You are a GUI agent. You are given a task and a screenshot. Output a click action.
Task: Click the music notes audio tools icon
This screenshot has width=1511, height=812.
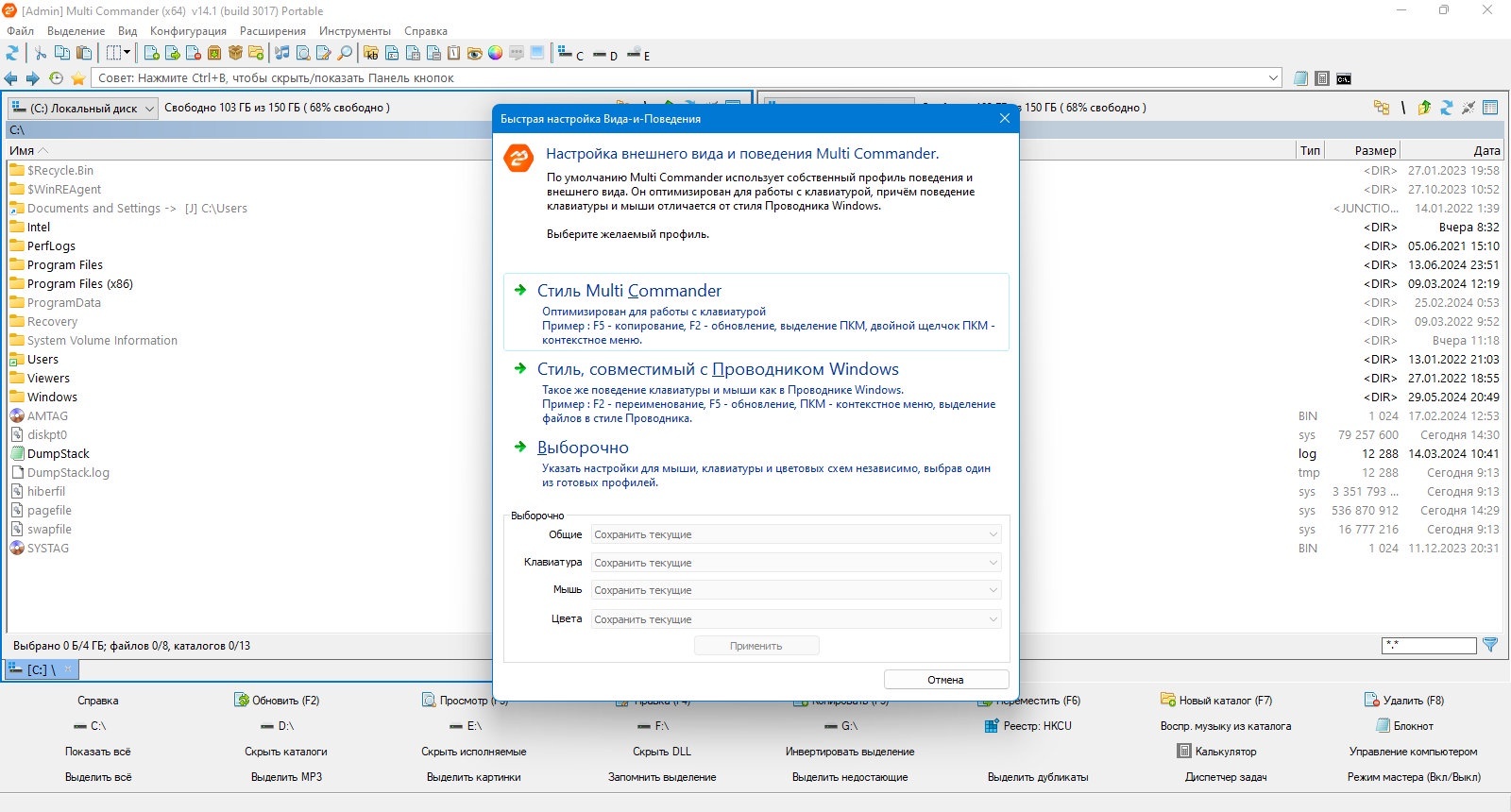(281, 53)
